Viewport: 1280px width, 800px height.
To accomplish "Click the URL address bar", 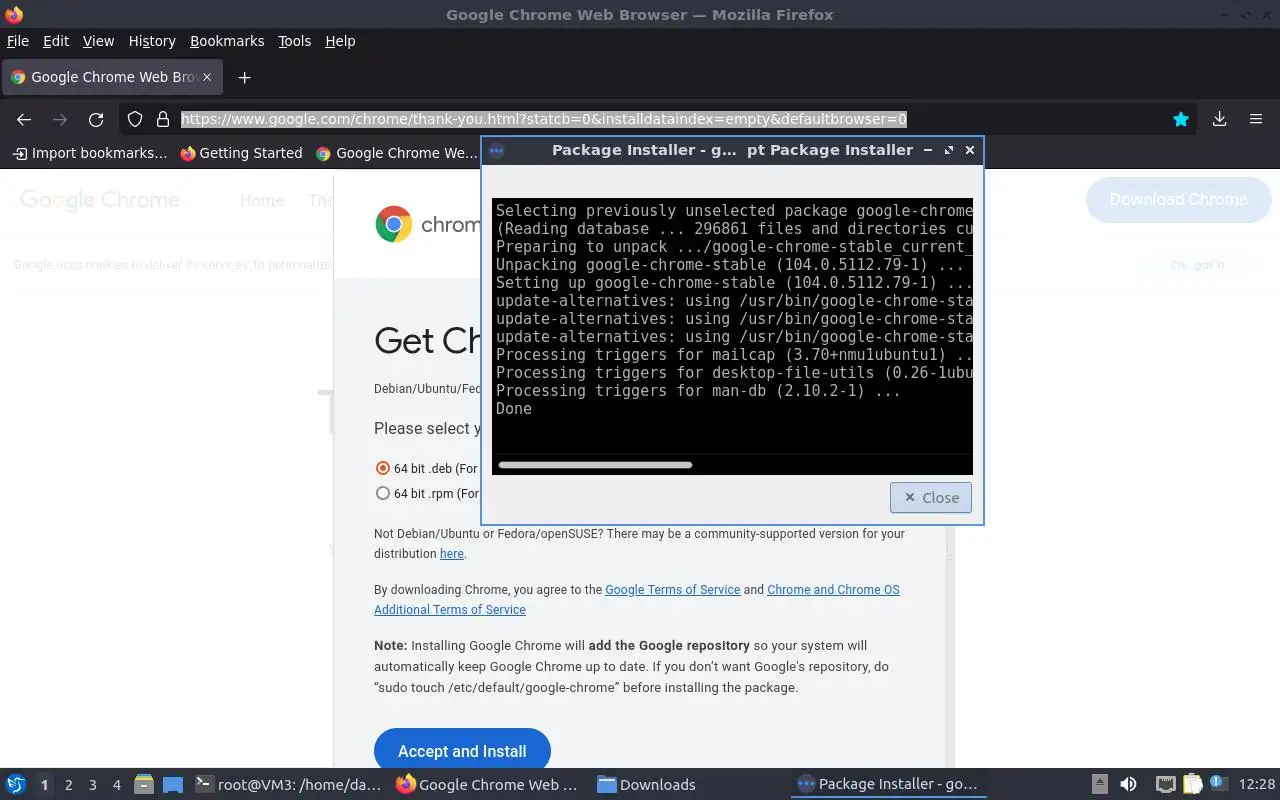I will coord(660,119).
